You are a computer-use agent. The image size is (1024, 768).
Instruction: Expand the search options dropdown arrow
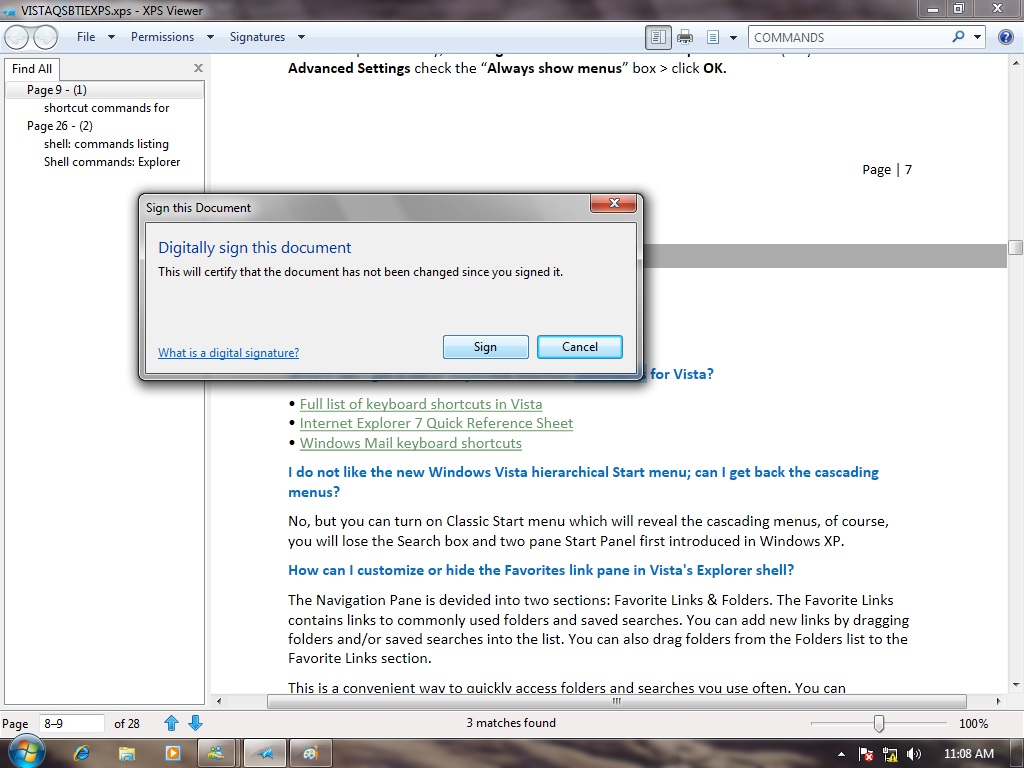(977, 37)
